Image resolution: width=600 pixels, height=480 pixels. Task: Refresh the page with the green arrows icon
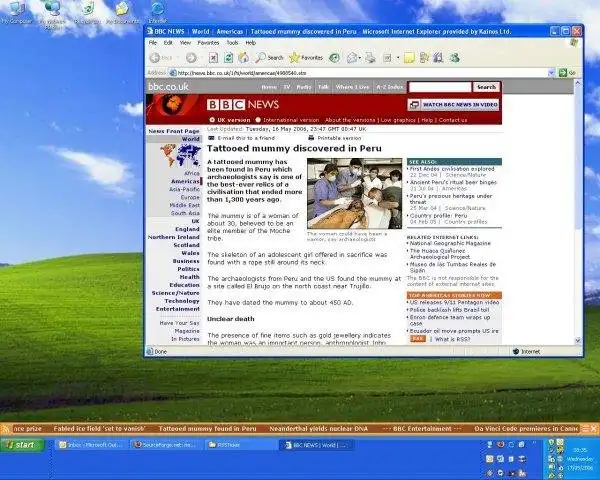pyautogui.click(x=228, y=58)
